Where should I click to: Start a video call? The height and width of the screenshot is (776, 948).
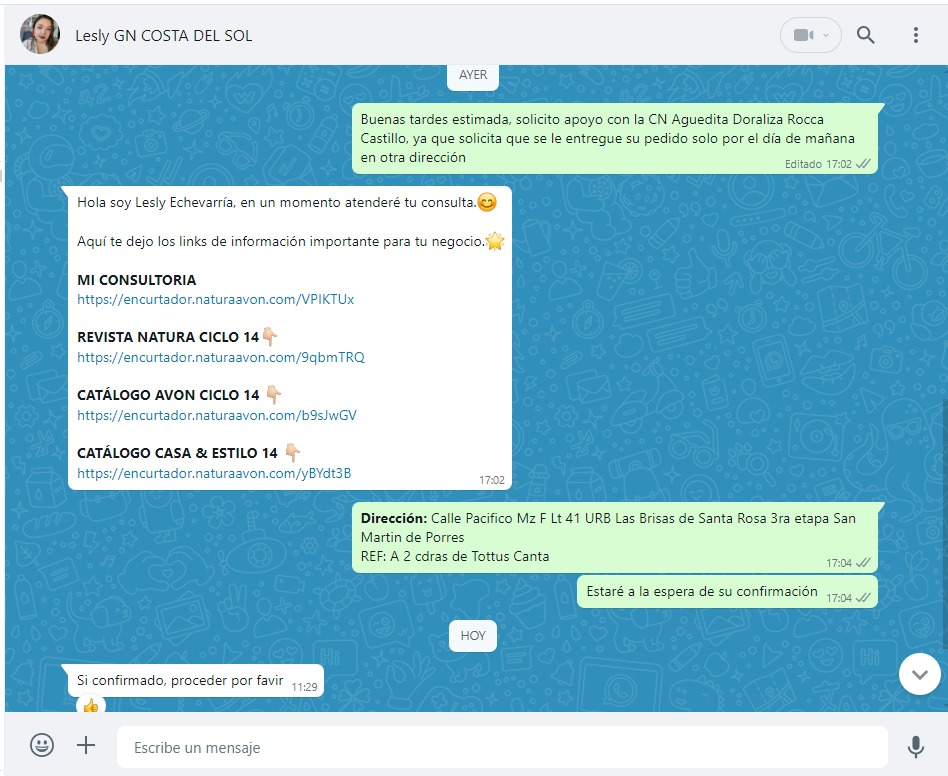(803, 35)
